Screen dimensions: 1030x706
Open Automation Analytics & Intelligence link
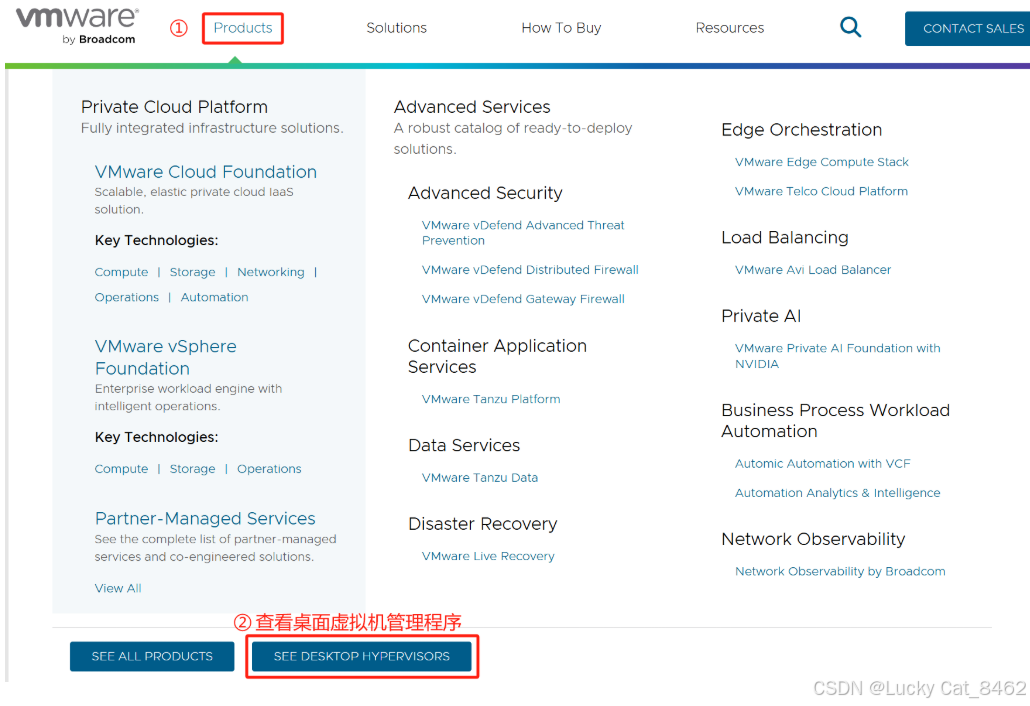click(x=838, y=493)
